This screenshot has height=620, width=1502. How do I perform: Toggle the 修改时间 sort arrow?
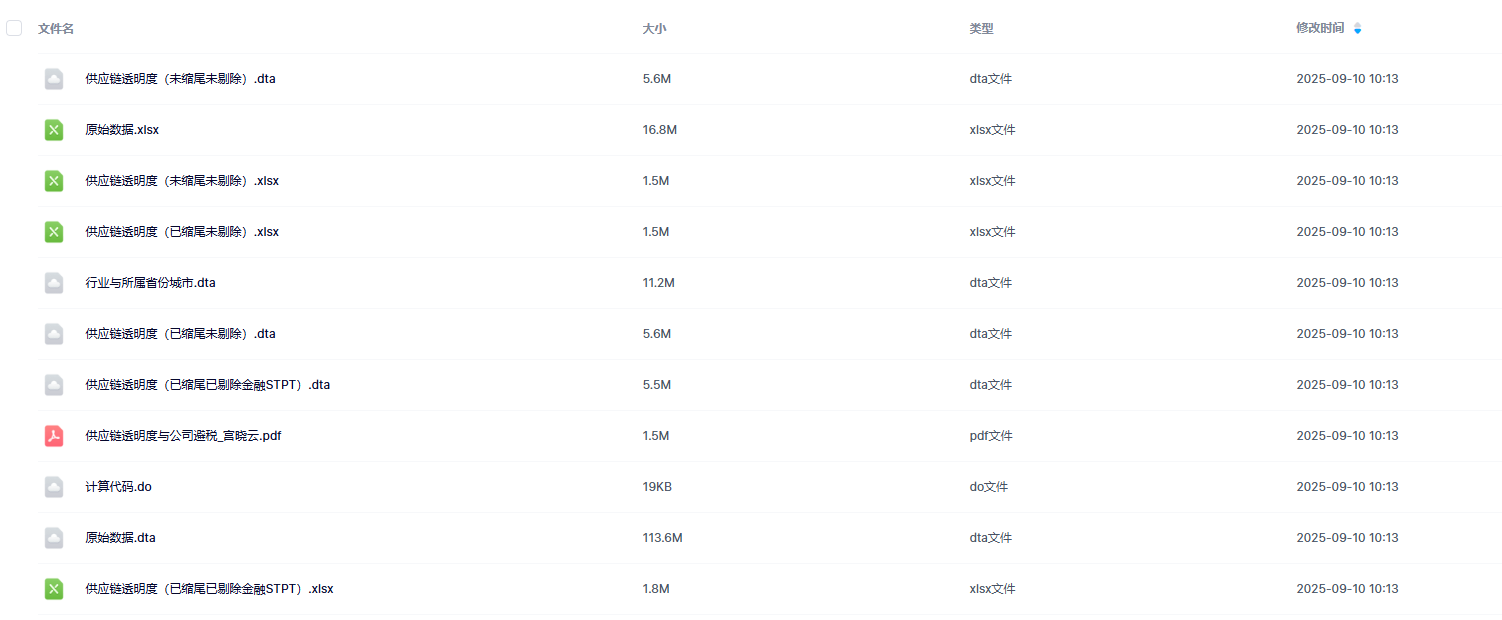click(x=1357, y=29)
